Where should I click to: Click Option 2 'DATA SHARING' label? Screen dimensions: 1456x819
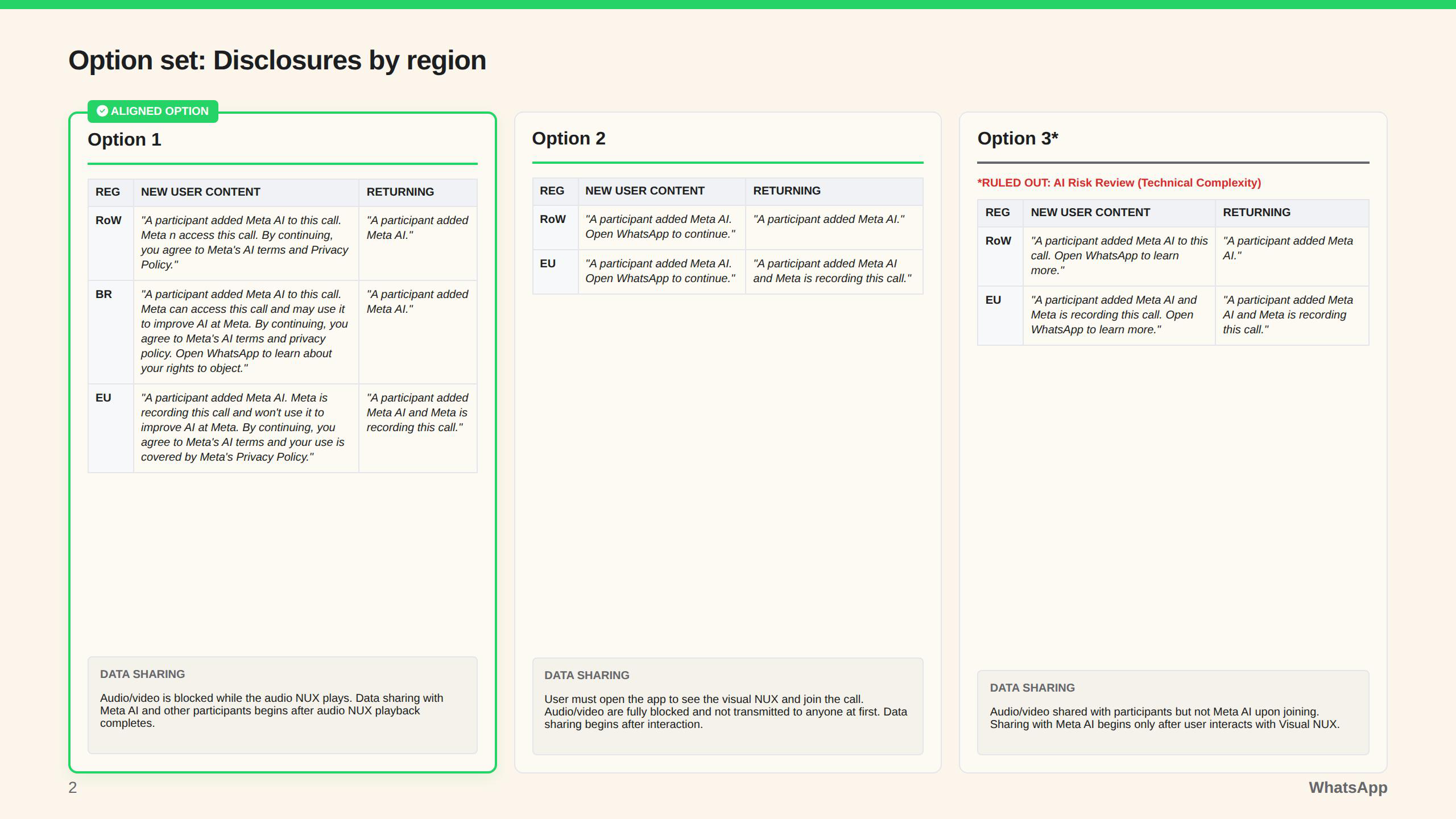pyautogui.click(x=586, y=676)
